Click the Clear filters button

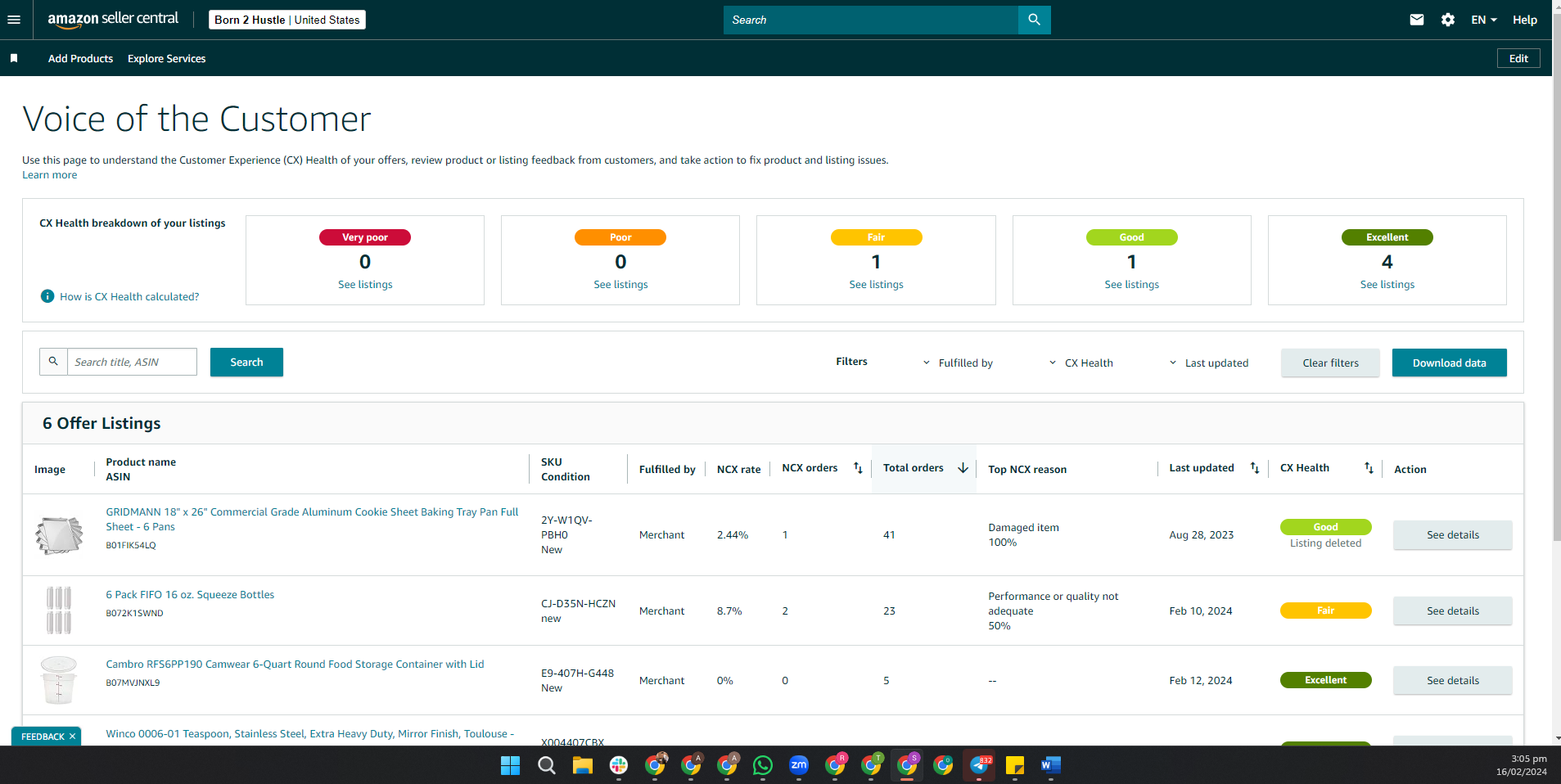tap(1330, 363)
